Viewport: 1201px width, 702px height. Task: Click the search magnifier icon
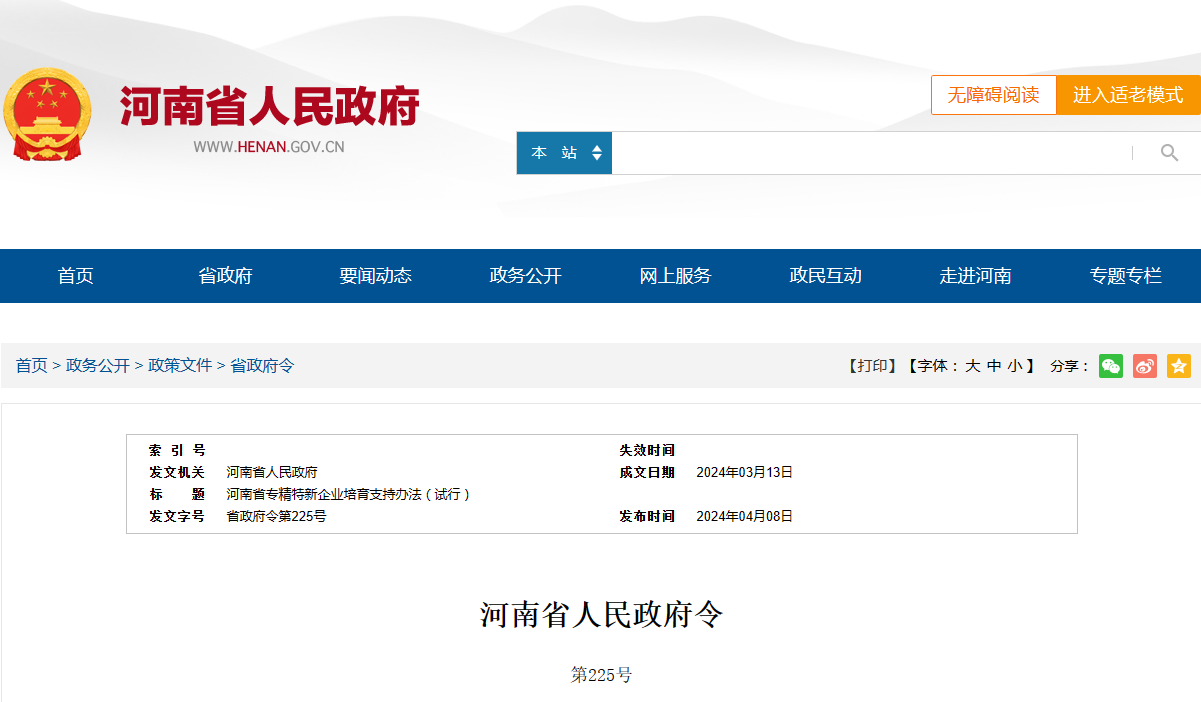1169,153
